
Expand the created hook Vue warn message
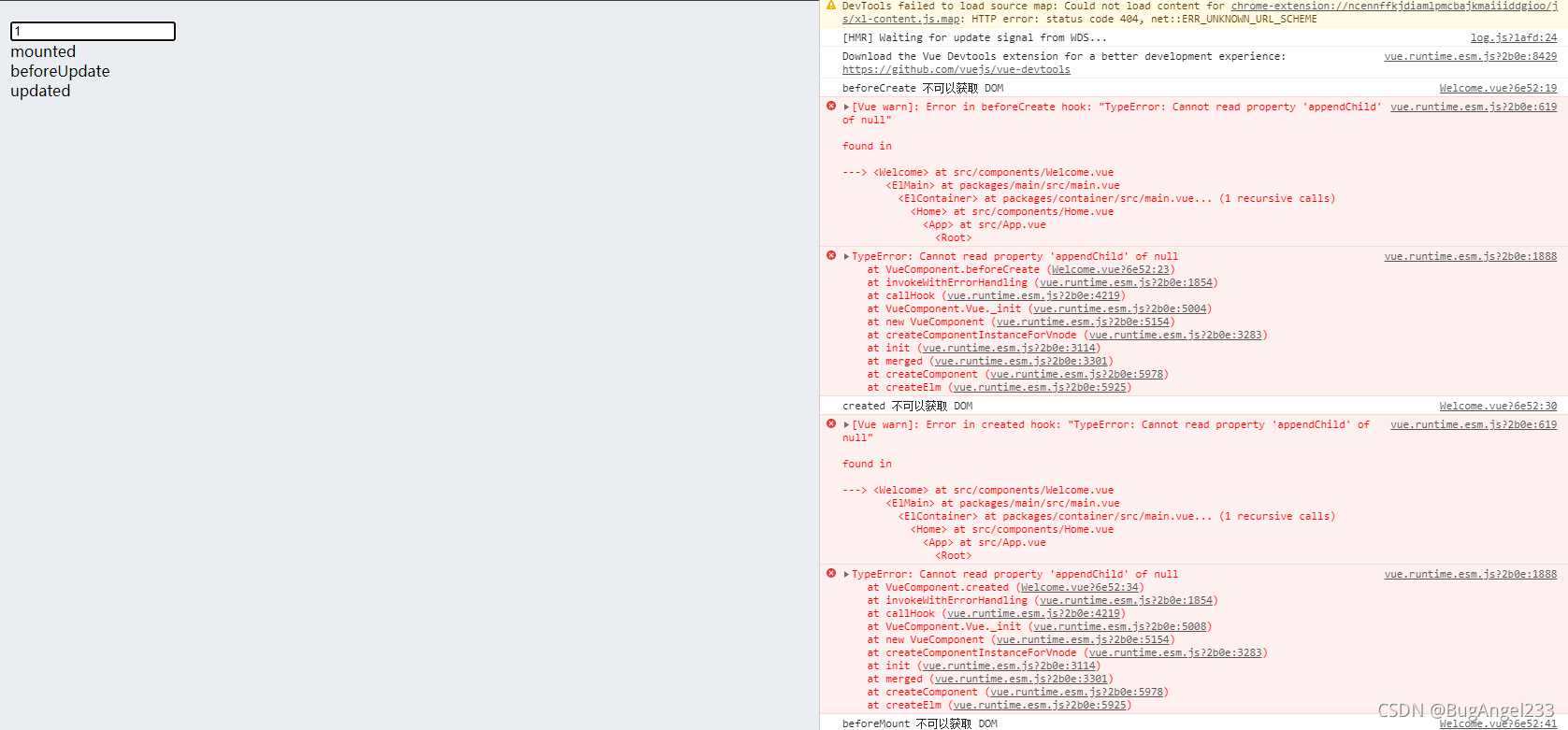click(x=847, y=425)
